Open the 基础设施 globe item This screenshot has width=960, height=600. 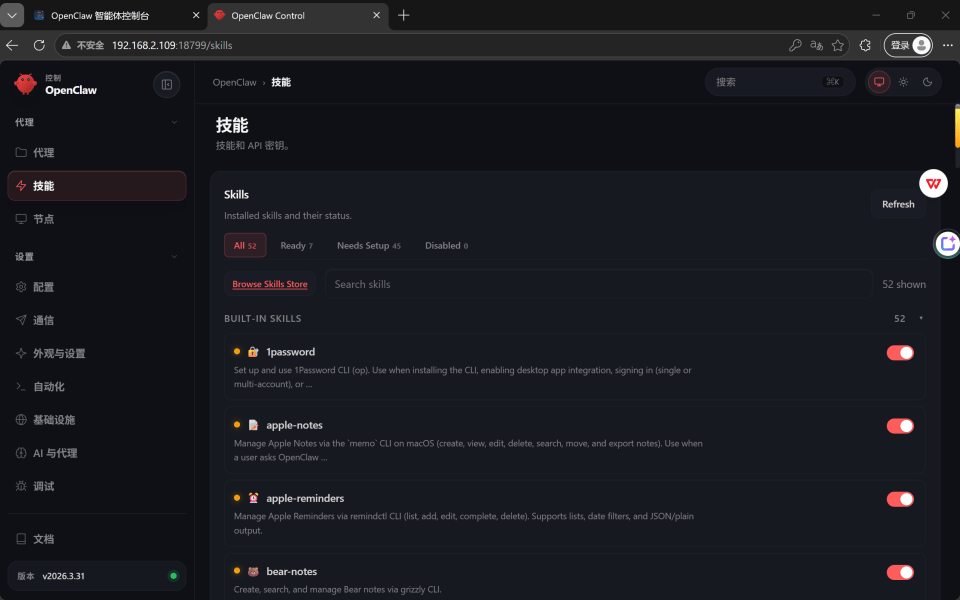pos(97,419)
